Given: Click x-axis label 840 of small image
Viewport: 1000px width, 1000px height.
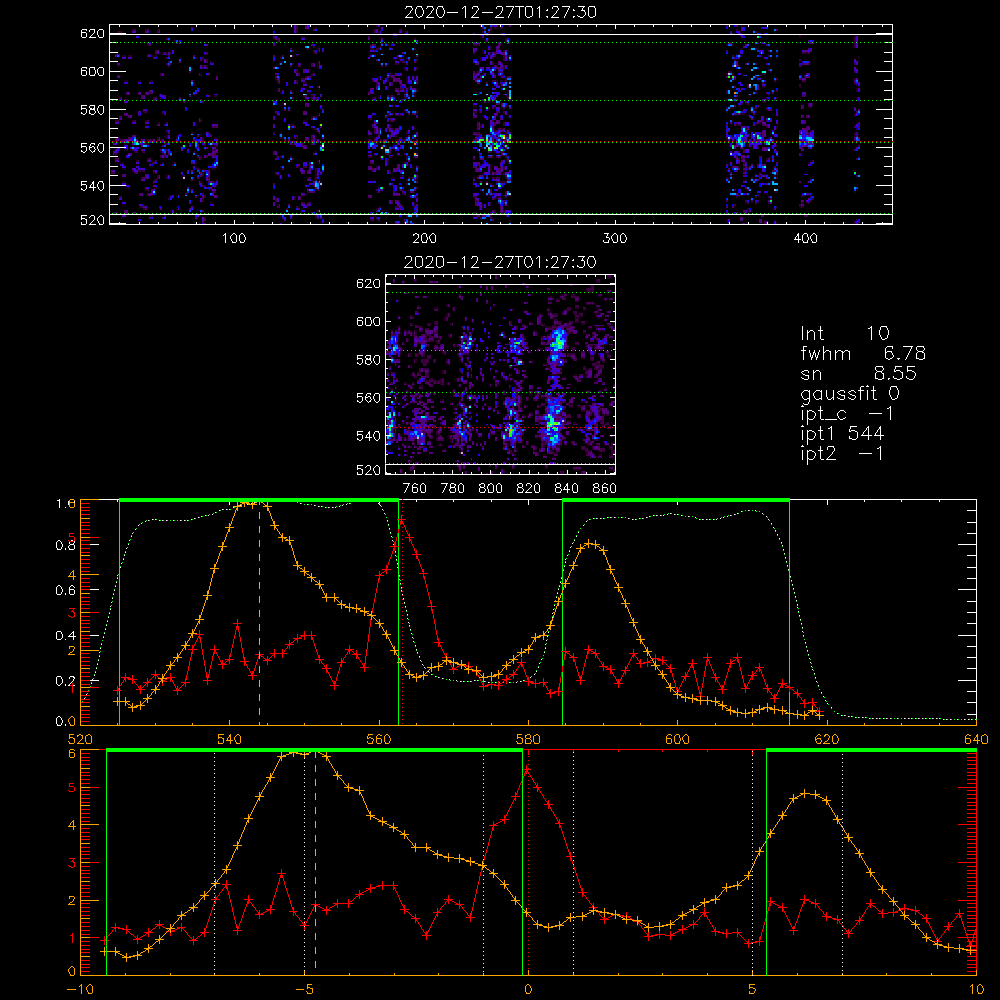Looking at the screenshot, I should pos(566,489).
